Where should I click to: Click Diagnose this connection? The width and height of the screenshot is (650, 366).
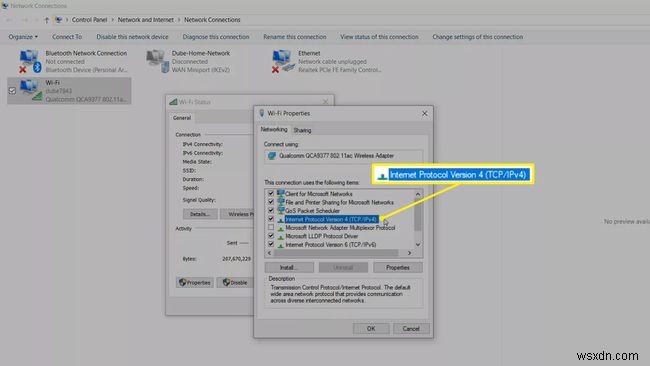[216, 37]
